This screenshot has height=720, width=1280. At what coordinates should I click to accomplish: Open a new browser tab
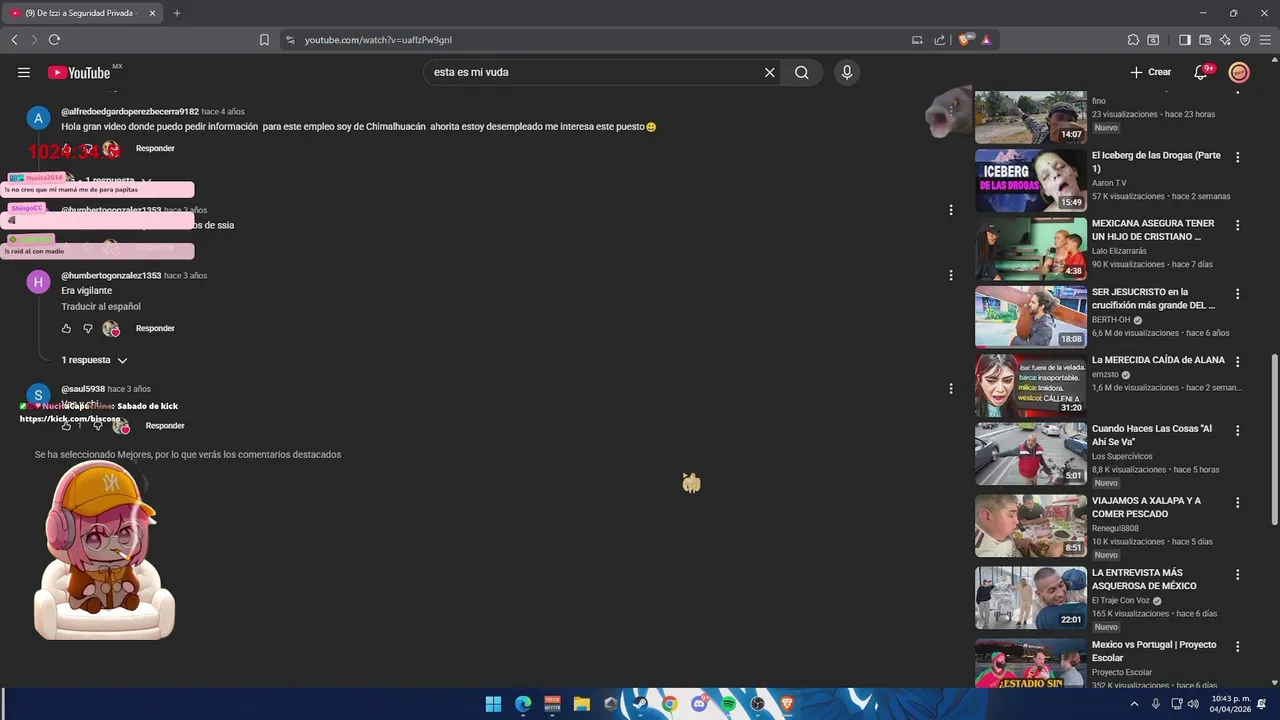(177, 13)
